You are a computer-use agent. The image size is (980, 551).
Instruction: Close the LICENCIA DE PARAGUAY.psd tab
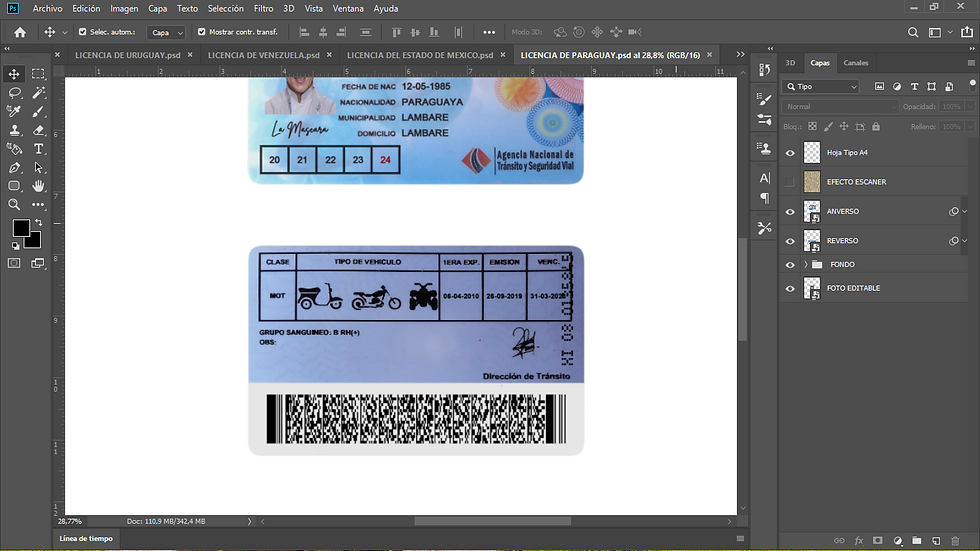click(x=709, y=55)
